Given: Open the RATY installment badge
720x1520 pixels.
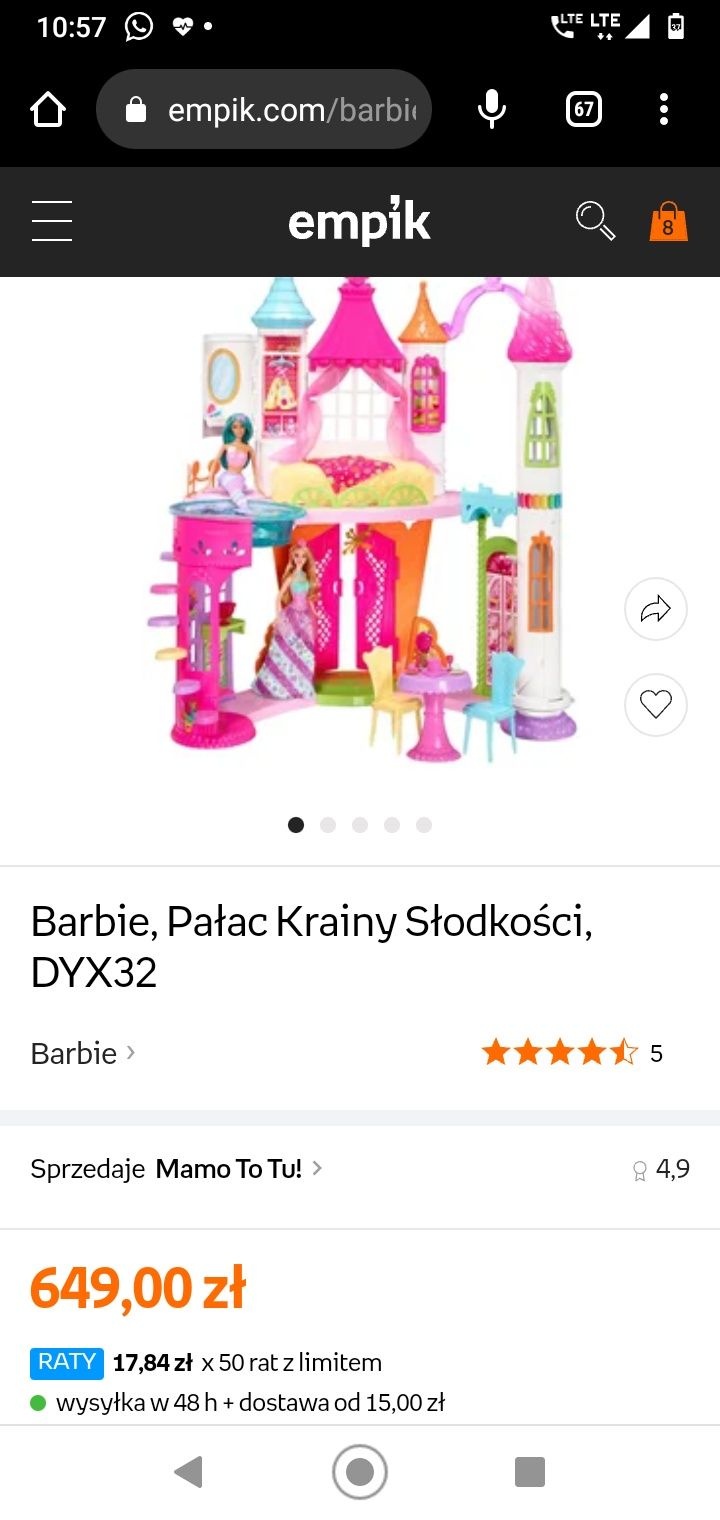Looking at the screenshot, I should tap(67, 1362).
